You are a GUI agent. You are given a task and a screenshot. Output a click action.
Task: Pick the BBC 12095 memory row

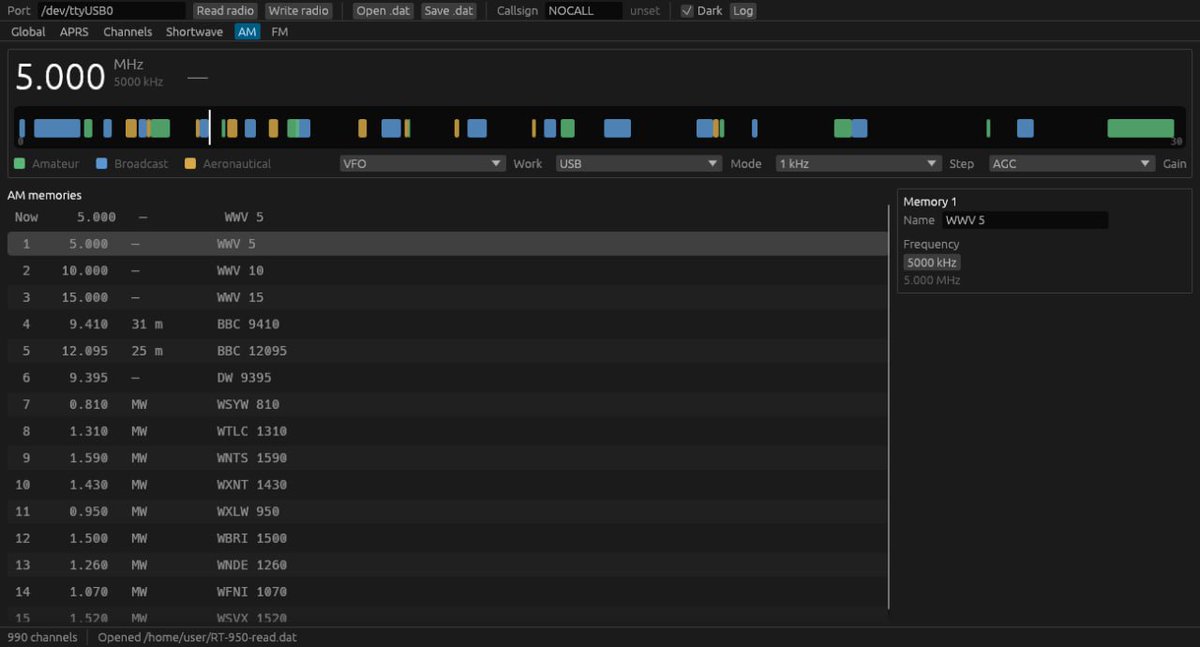click(447, 351)
